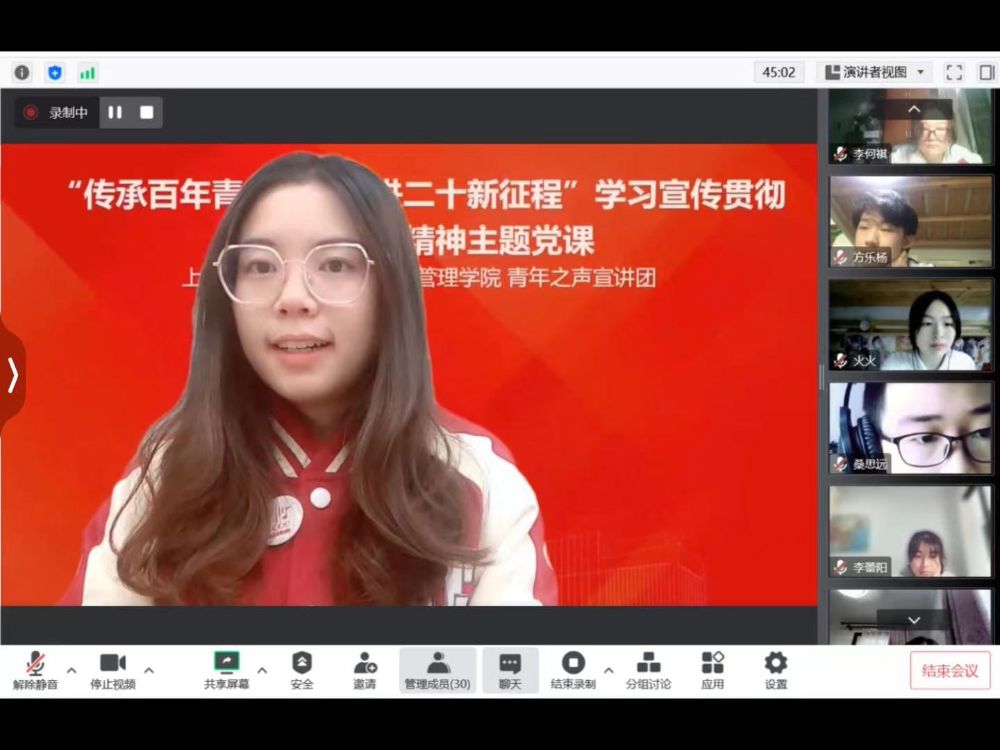Viewport: 1000px width, 750px height.
Task: Click muted mic icon on 桑思远 thumbnail
Action: [x=841, y=464]
